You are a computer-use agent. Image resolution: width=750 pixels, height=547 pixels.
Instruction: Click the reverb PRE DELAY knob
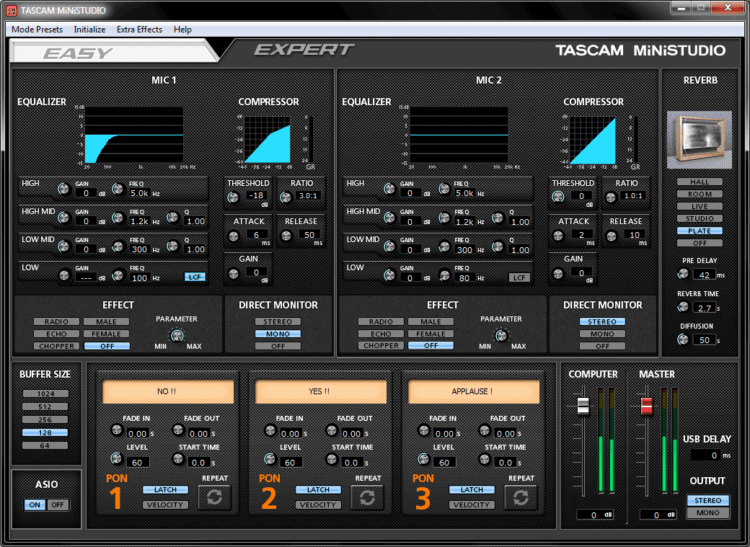pos(683,274)
